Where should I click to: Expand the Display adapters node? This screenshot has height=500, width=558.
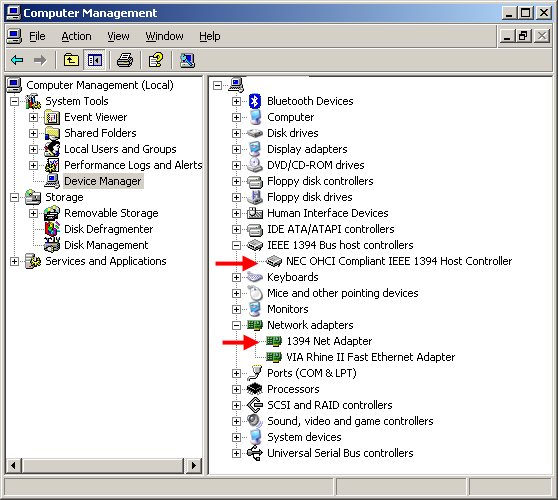pos(236,149)
